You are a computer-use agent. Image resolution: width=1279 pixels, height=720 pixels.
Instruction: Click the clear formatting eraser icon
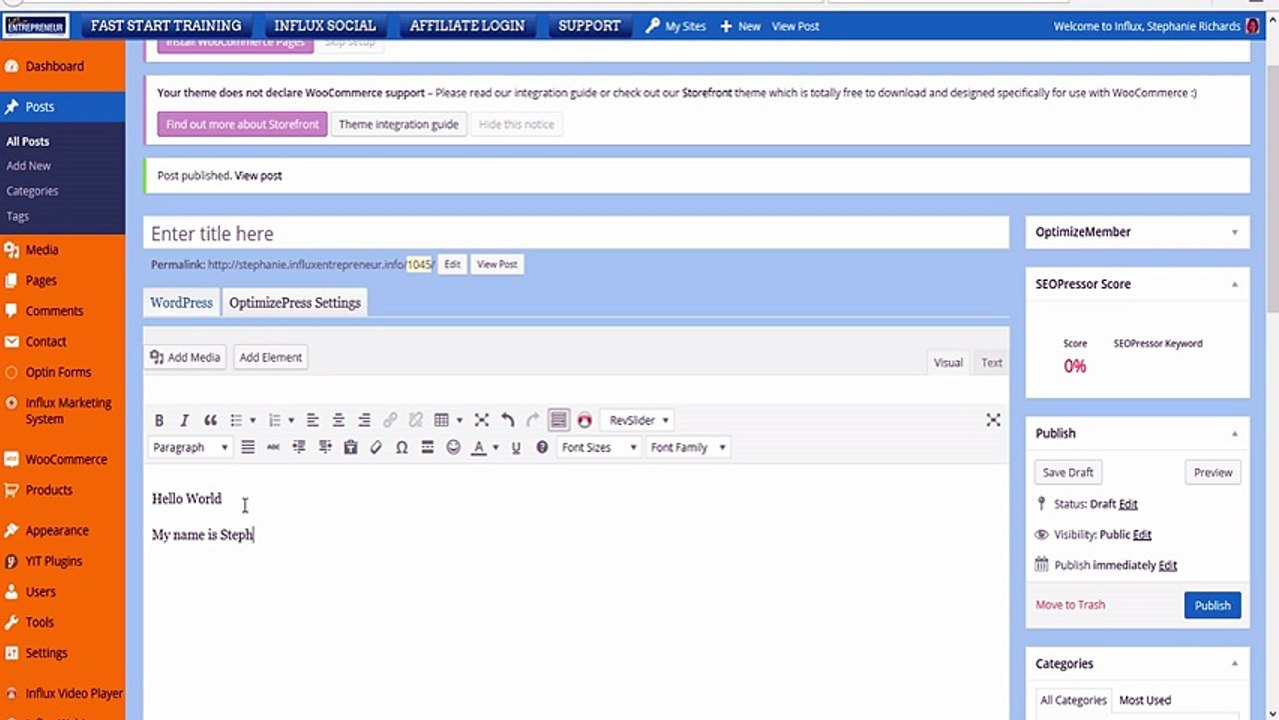(376, 447)
